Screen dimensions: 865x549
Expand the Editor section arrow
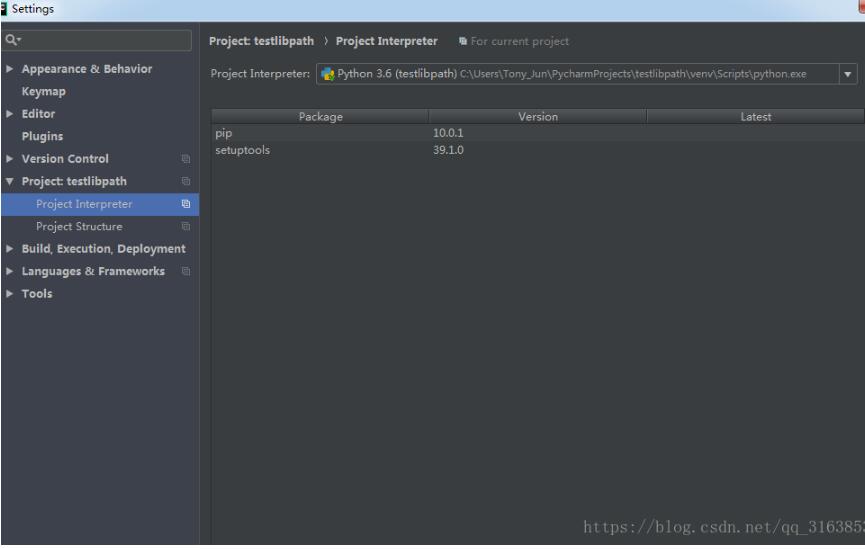point(9,114)
